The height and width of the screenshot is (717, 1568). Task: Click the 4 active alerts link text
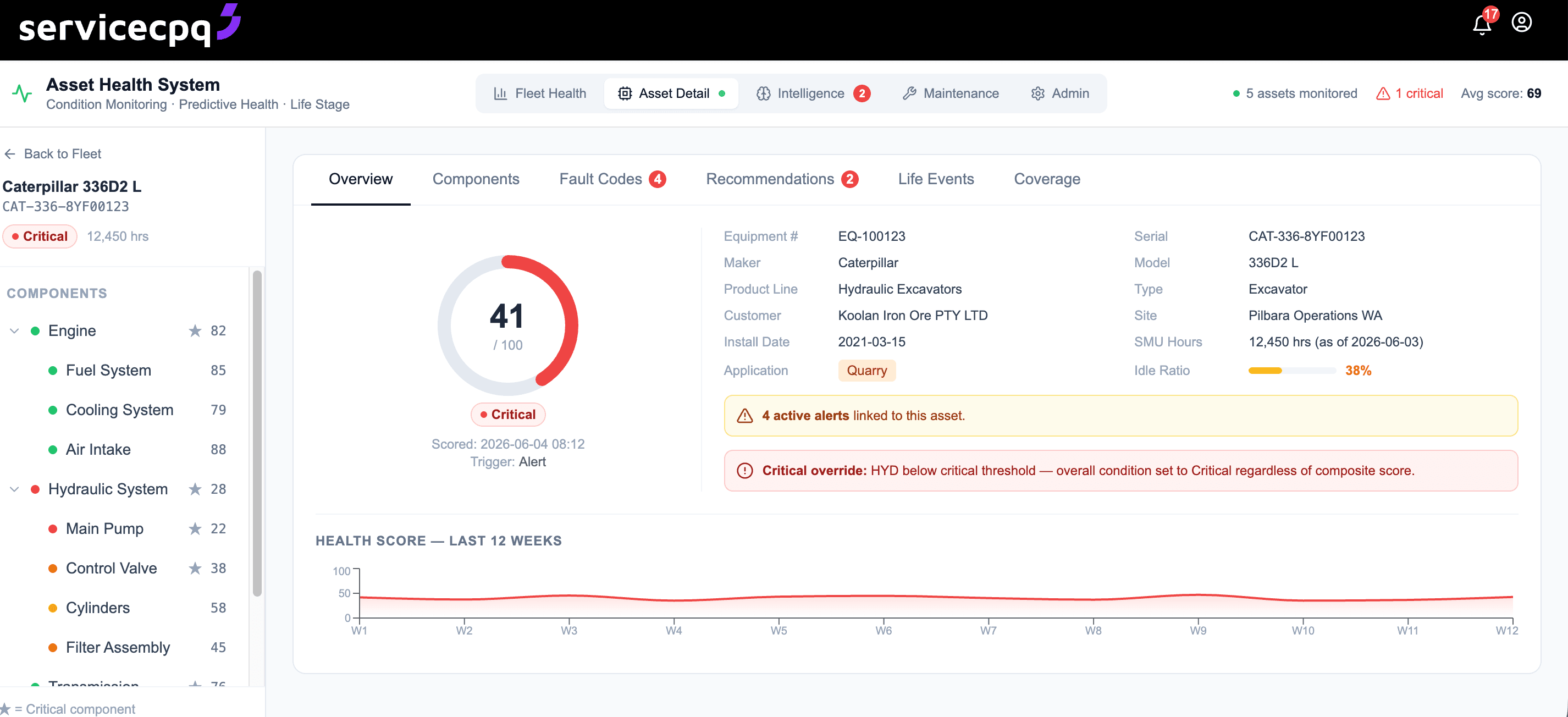click(805, 416)
